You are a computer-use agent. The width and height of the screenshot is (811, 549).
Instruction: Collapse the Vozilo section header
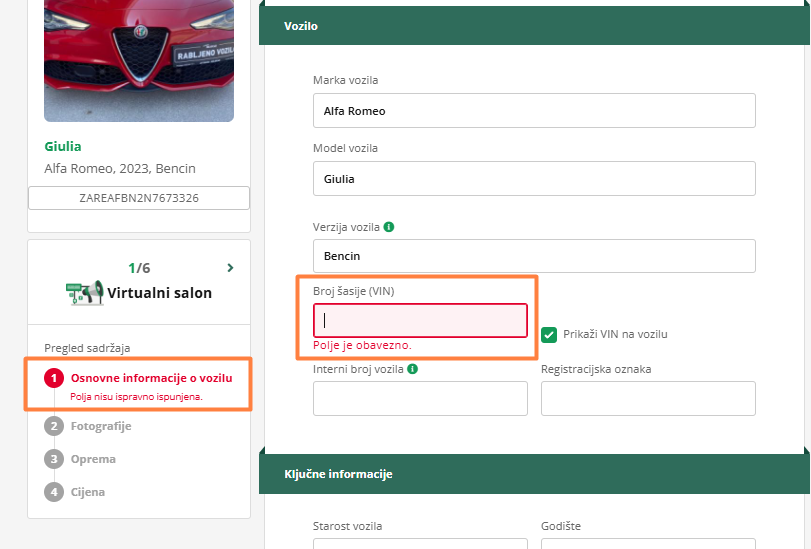click(x=534, y=26)
